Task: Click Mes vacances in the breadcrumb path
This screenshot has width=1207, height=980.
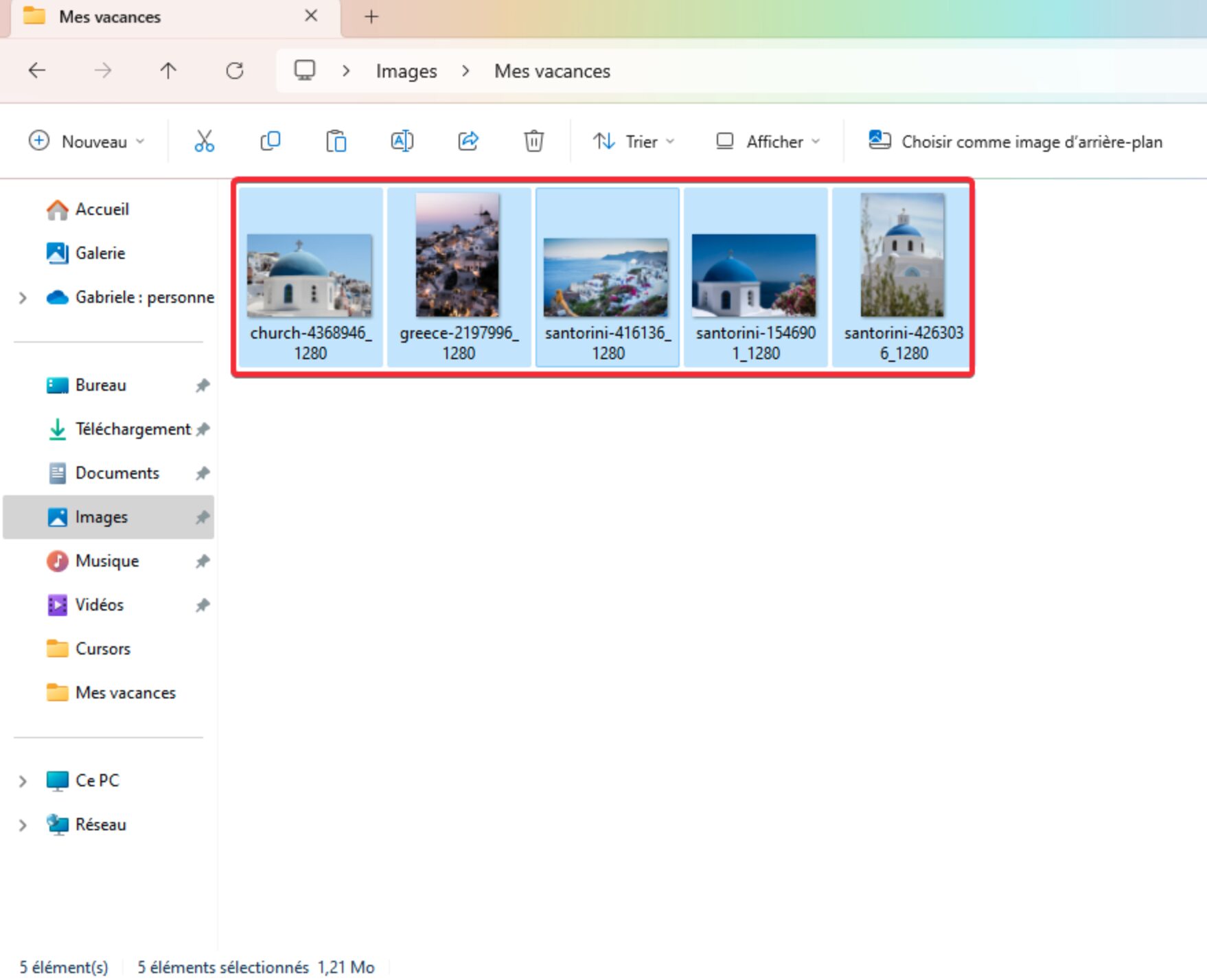Action: (552, 71)
